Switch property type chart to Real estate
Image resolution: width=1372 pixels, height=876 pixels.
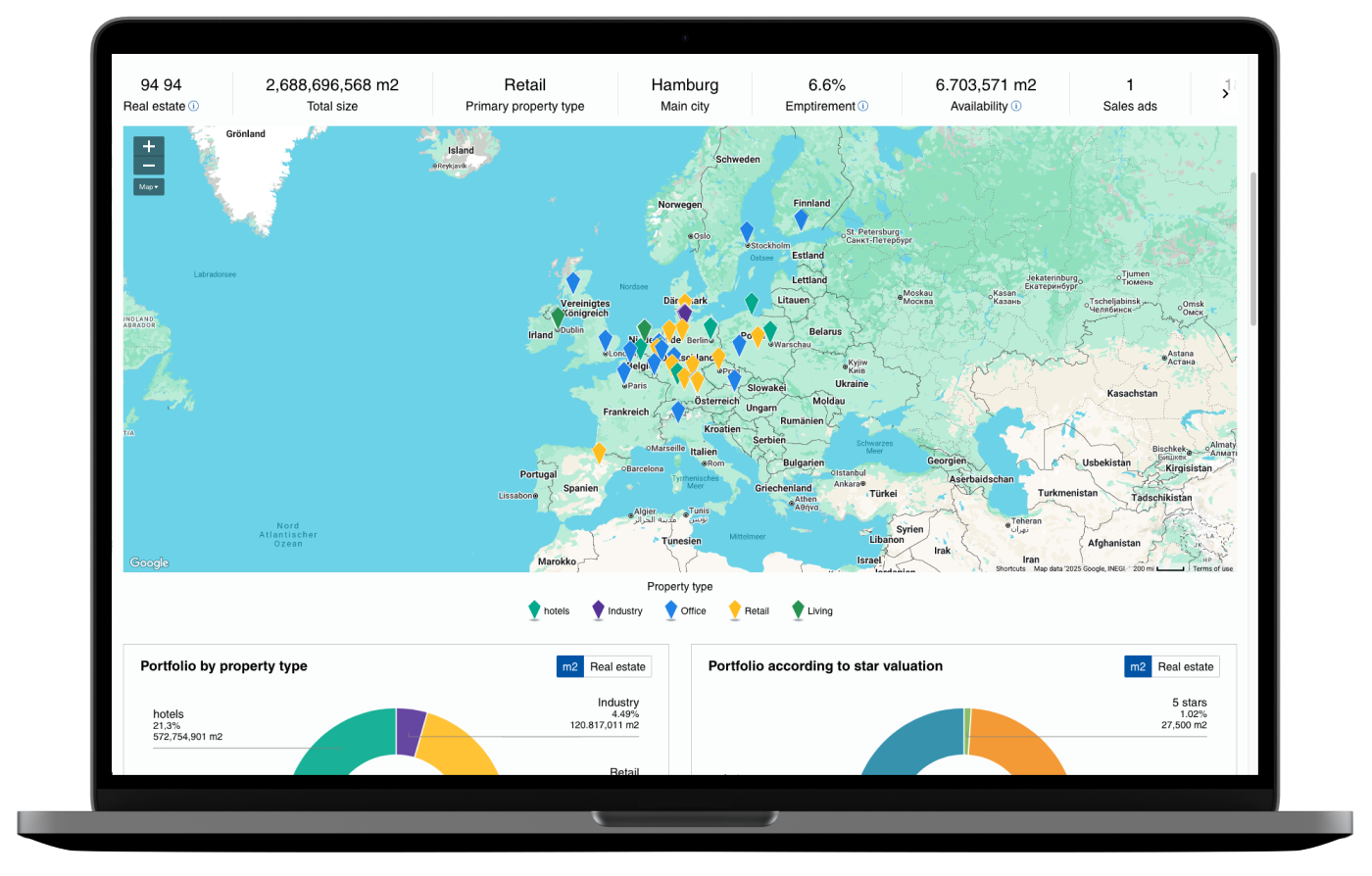pyautogui.click(x=617, y=666)
